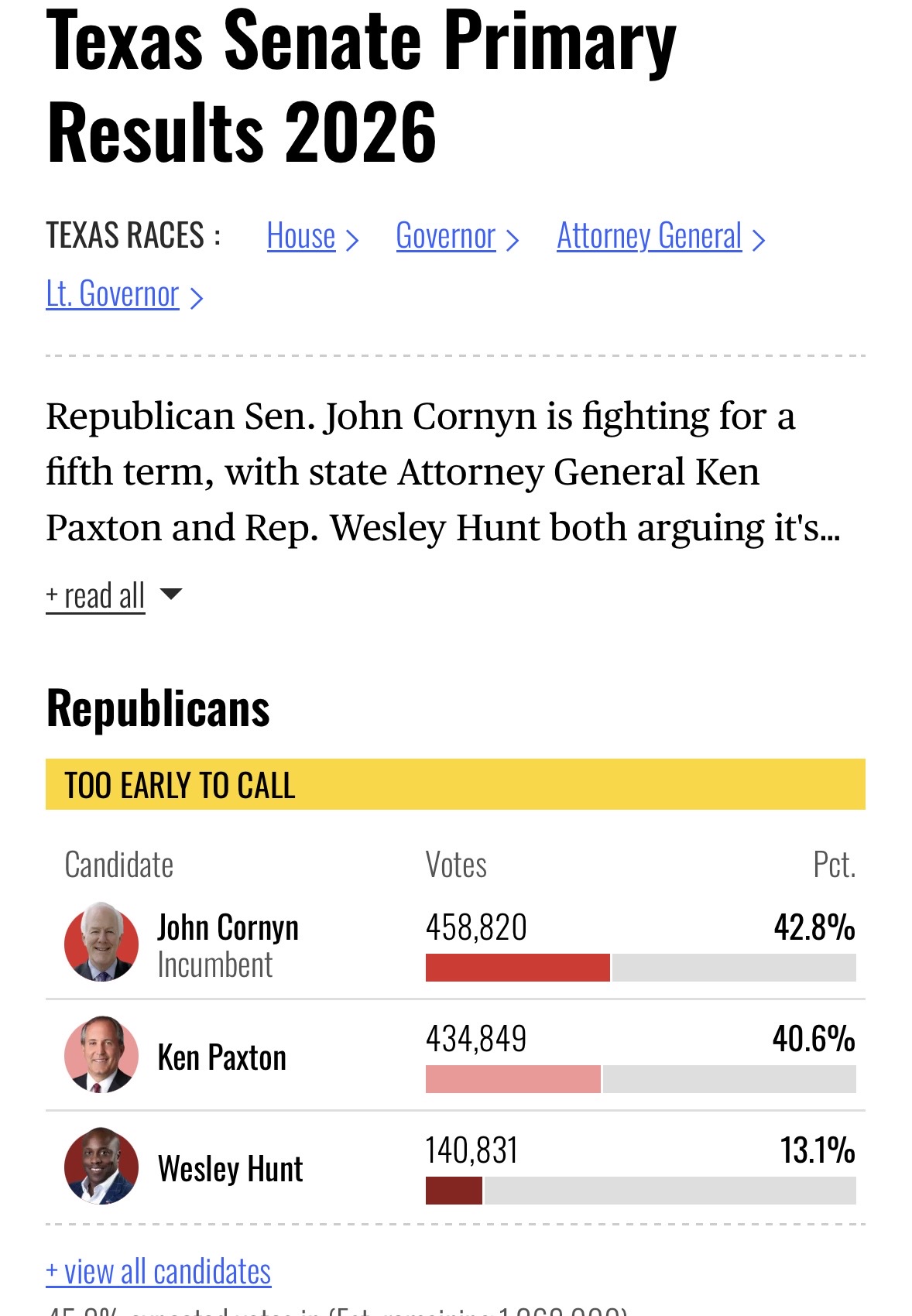The height and width of the screenshot is (1316, 912).
Task: Click the arrow after Attorney General
Action: tap(759, 240)
